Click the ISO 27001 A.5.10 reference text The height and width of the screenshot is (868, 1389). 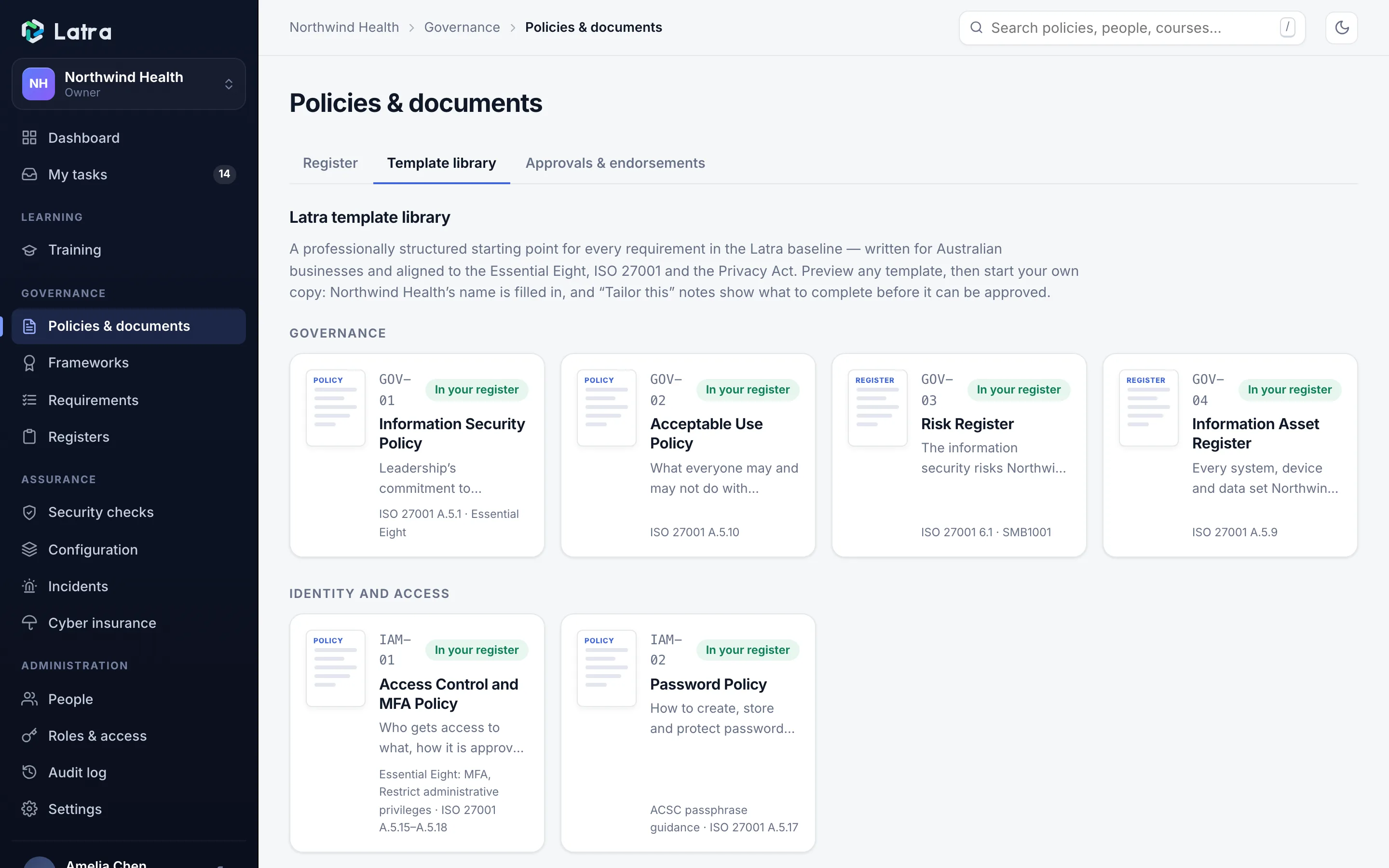click(694, 532)
